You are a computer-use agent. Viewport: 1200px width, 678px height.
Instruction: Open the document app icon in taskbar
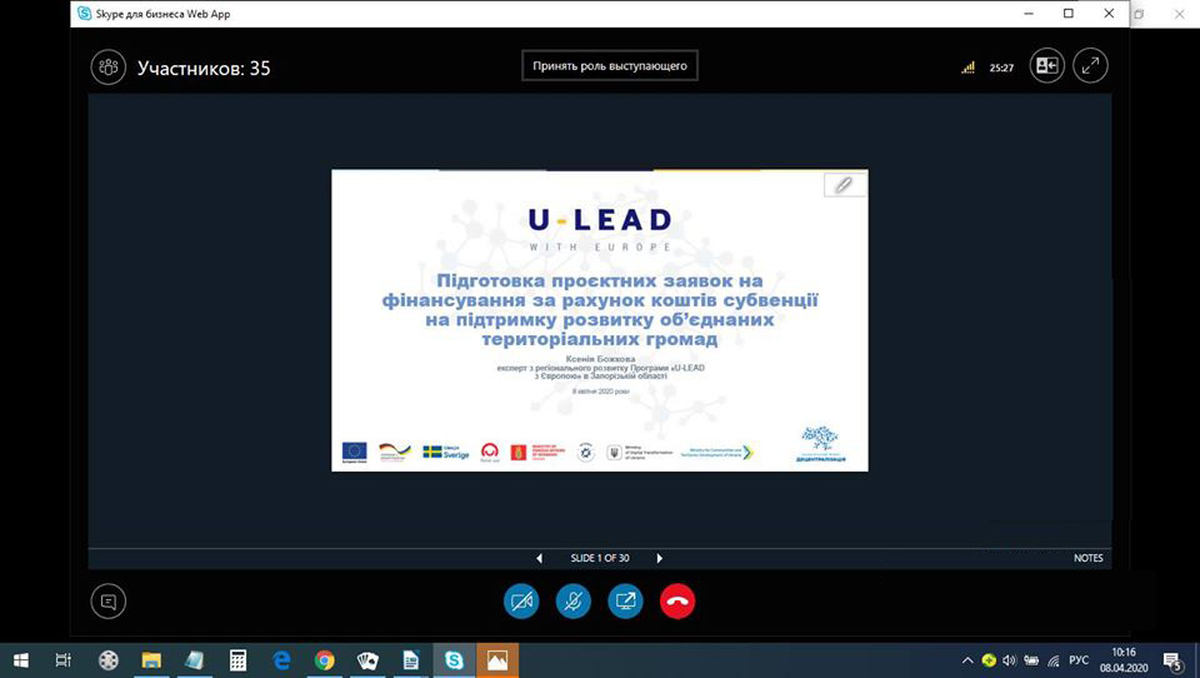(x=410, y=660)
